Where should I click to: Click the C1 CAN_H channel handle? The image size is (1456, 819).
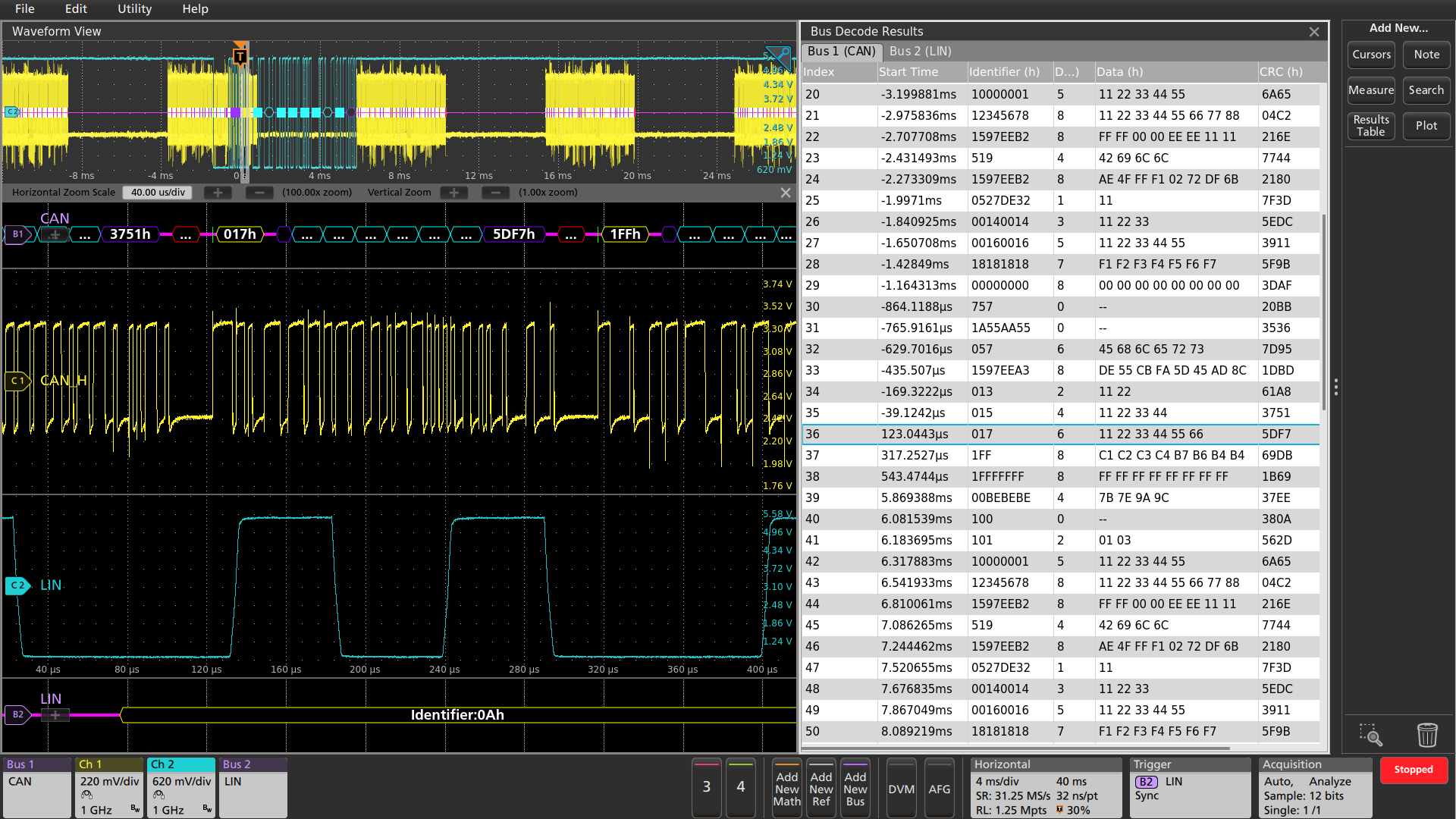pyautogui.click(x=17, y=381)
